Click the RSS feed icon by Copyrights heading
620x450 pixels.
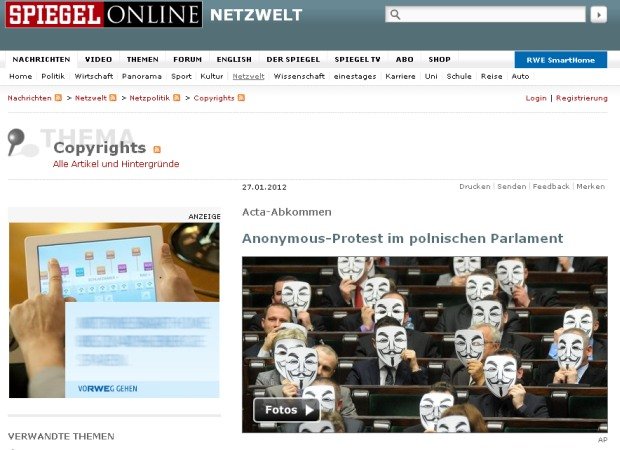157,149
